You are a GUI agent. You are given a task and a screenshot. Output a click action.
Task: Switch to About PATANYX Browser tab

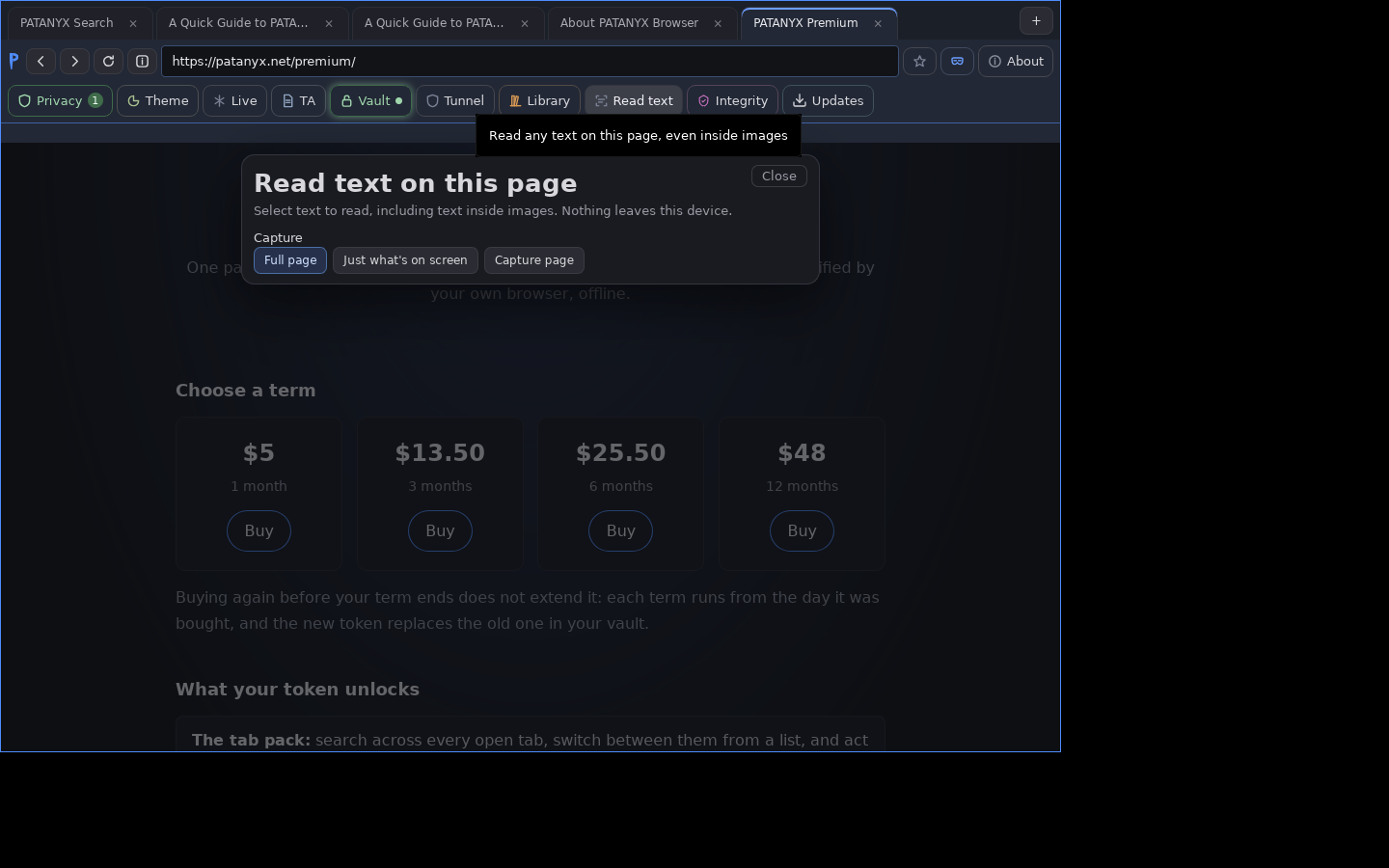coord(629,23)
